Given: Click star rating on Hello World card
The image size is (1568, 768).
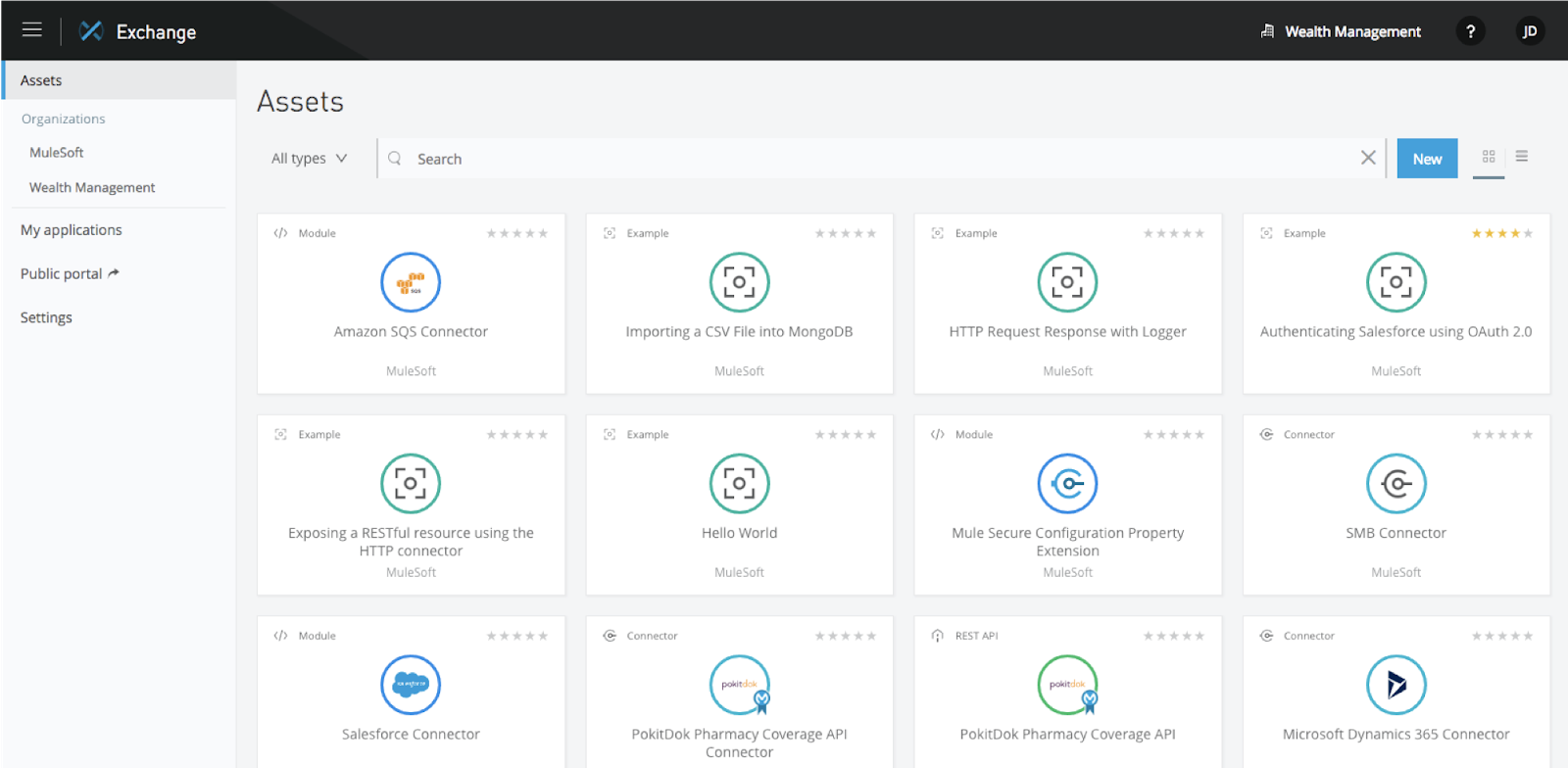Looking at the screenshot, I should [x=845, y=434].
